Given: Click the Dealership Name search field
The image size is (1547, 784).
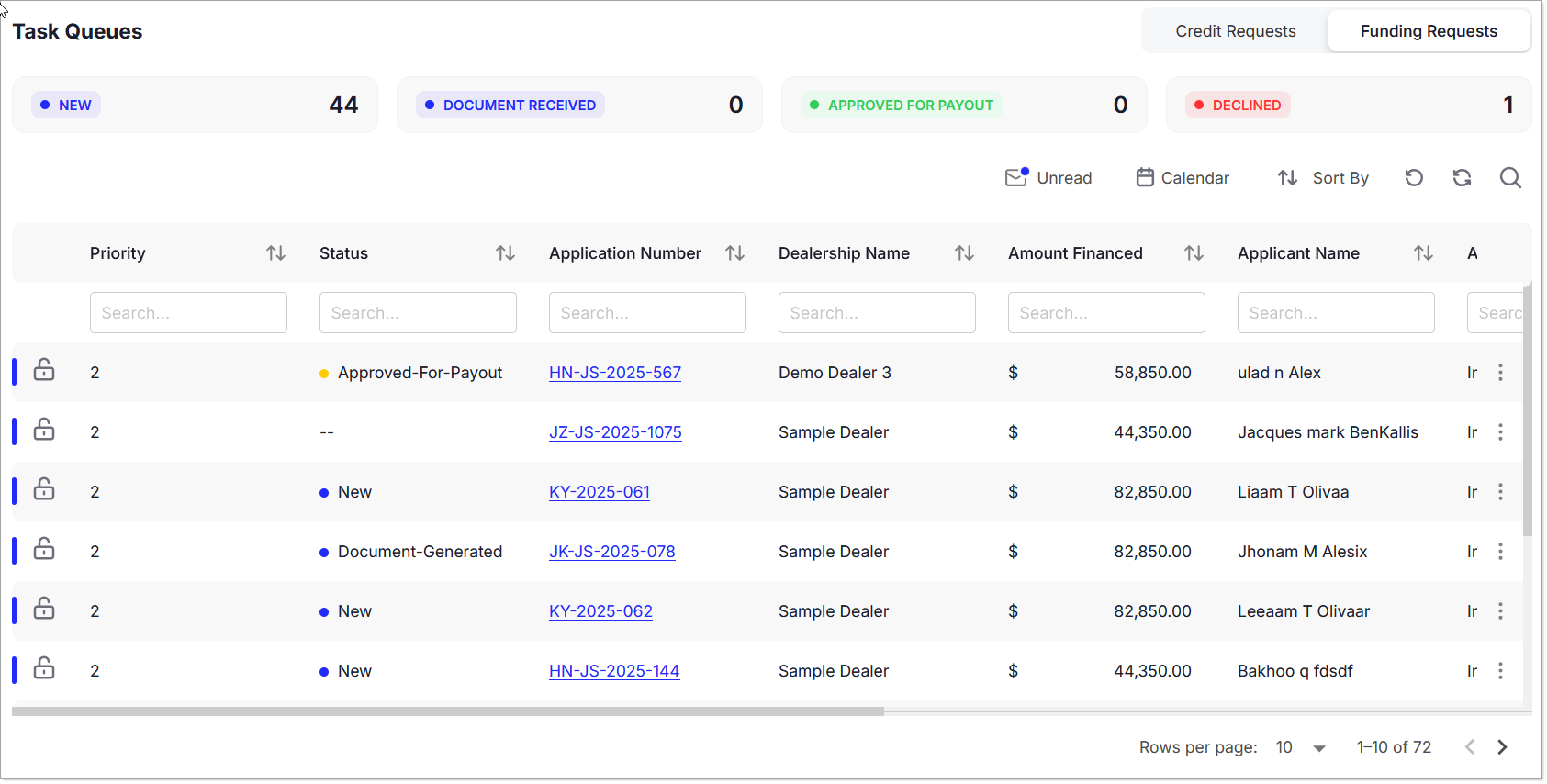Looking at the screenshot, I should point(876,313).
